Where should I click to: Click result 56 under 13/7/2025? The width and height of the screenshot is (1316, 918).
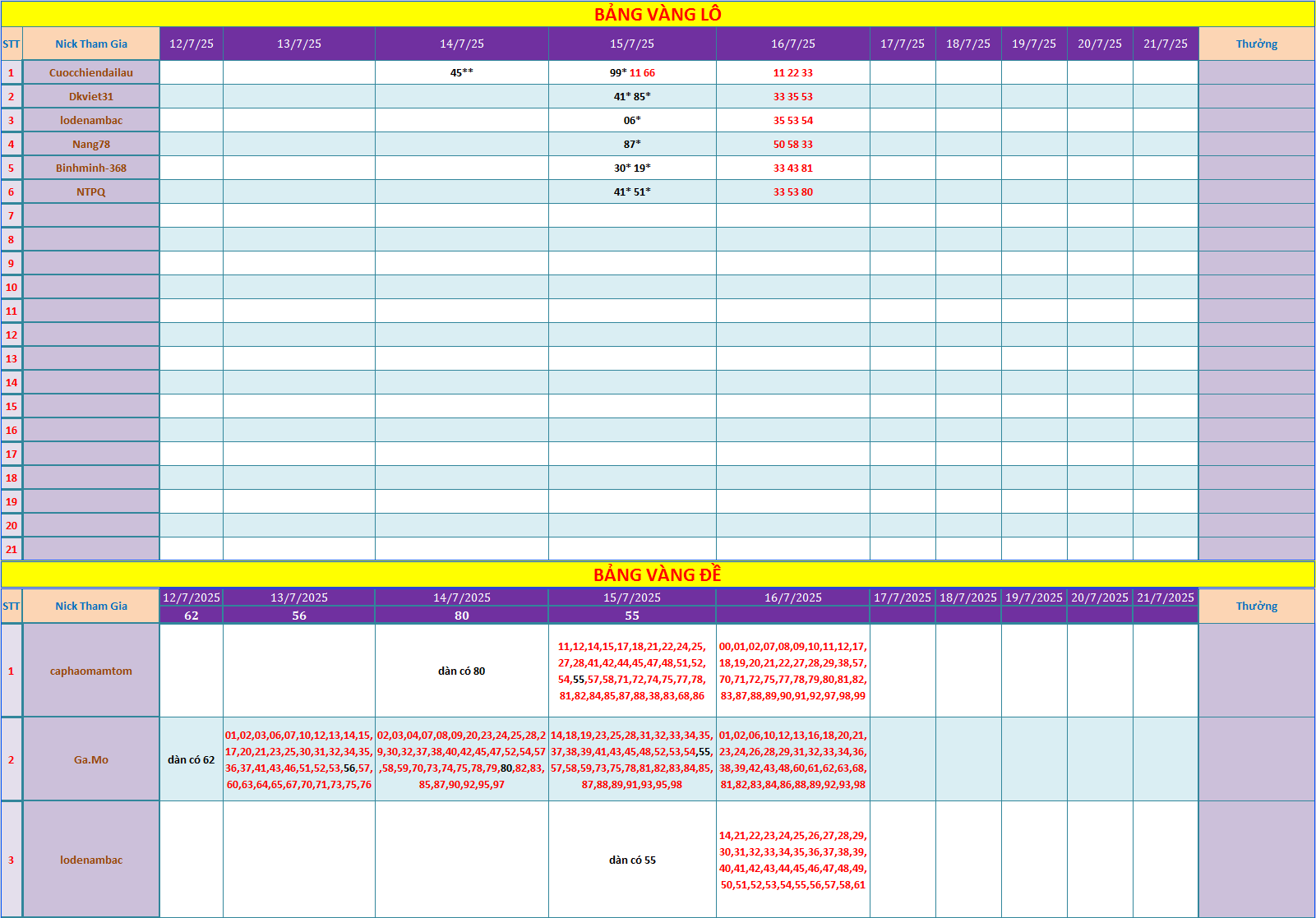point(299,615)
